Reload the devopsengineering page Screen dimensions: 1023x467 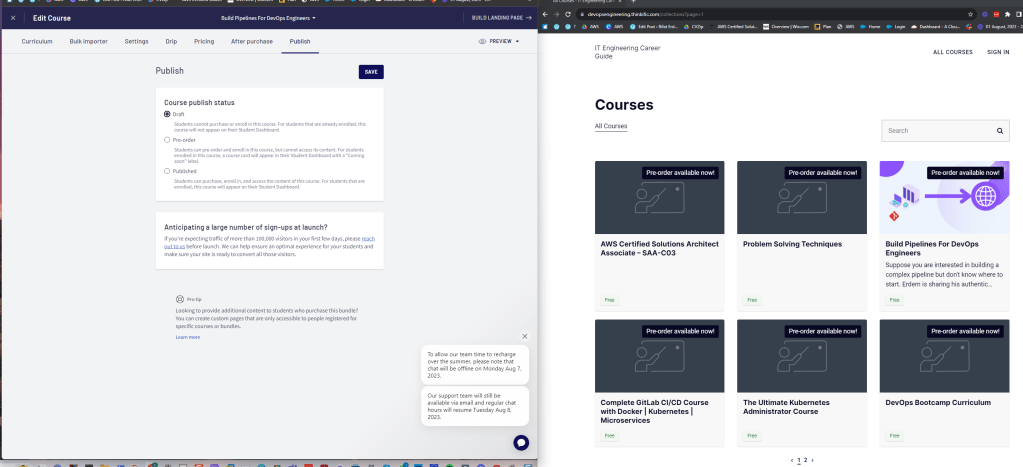[x=568, y=14]
